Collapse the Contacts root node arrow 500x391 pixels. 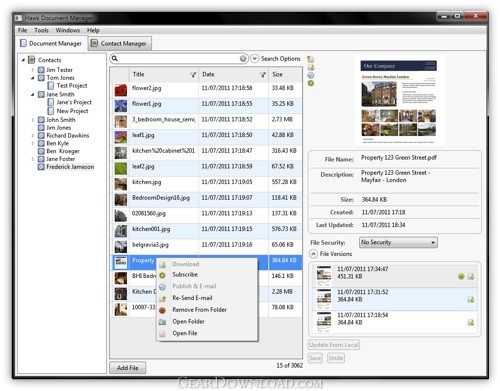click(23, 60)
